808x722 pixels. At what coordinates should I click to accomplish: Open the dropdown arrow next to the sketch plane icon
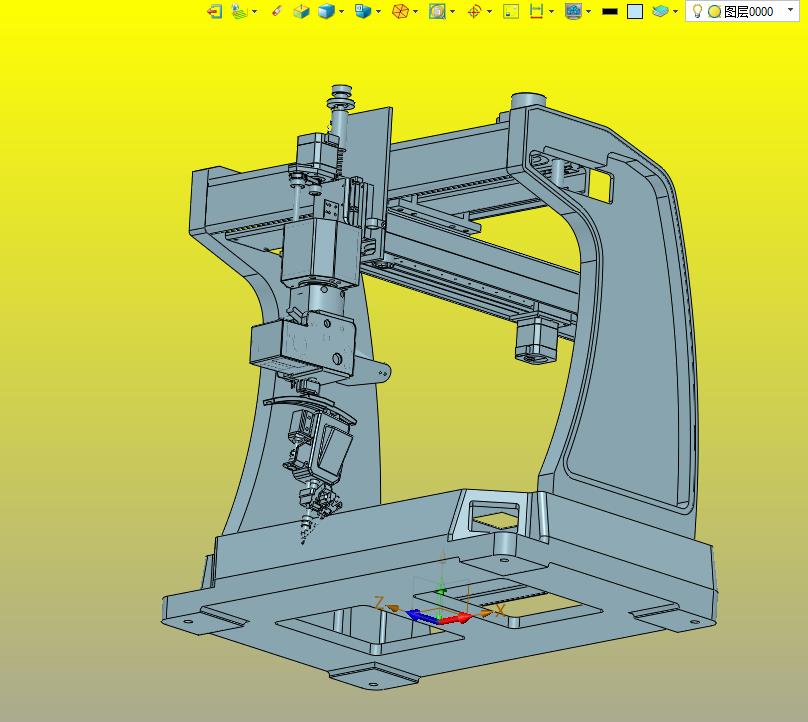(254, 11)
